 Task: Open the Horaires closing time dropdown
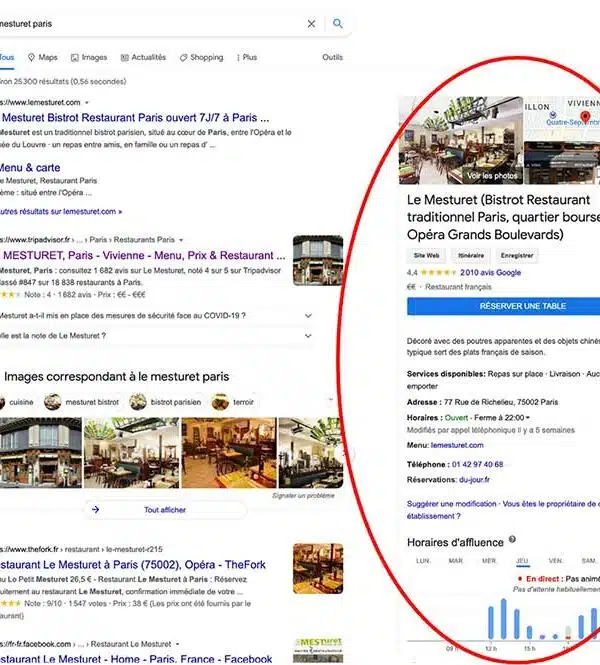pyautogui.click(x=526, y=417)
